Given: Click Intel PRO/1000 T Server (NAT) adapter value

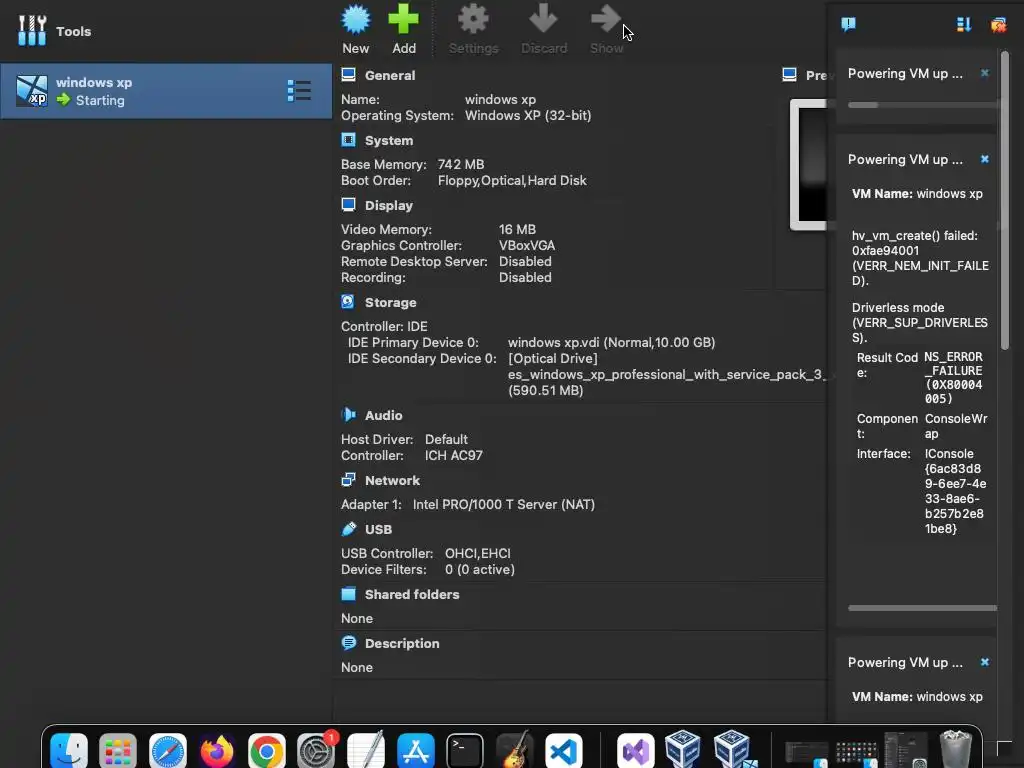Looking at the screenshot, I should [x=504, y=504].
